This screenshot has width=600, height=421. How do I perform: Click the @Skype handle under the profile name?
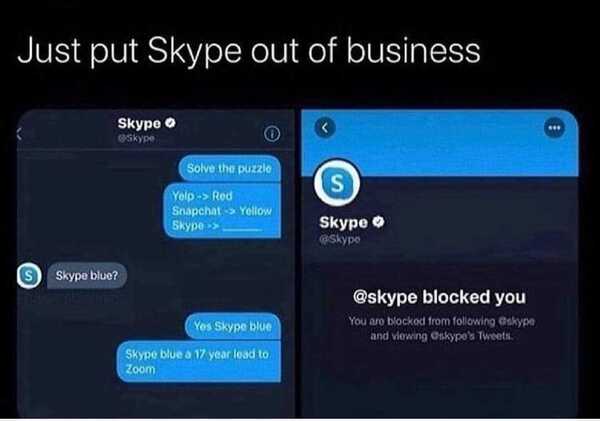[x=340, y=239]
